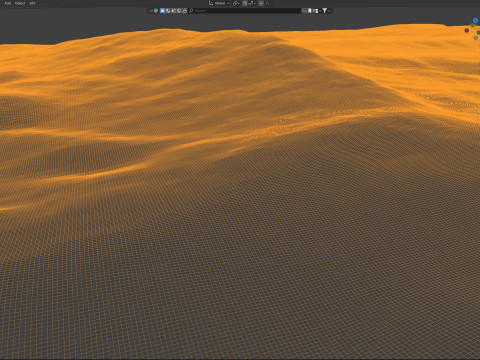Open the funnel filter icon

[x=324, y=11]
